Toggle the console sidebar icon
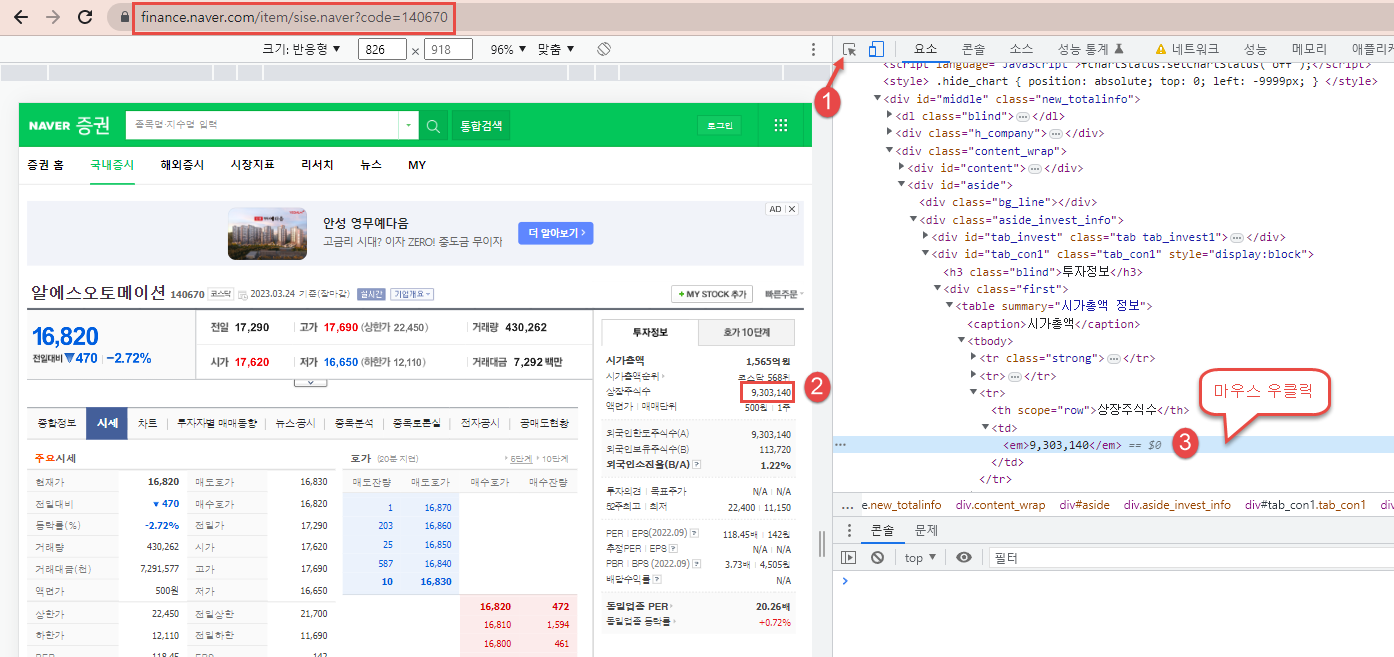This screenshot has width=1394, height=657. point(849,558)
